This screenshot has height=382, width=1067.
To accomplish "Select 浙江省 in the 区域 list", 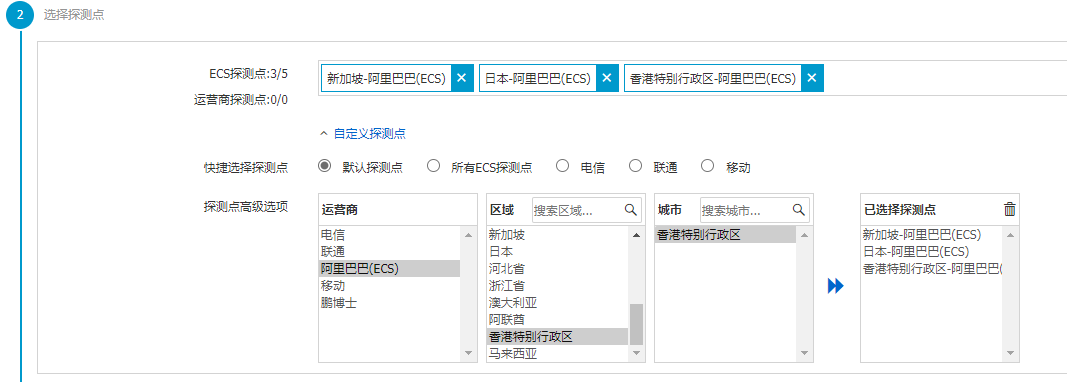I will coord(558,286).
